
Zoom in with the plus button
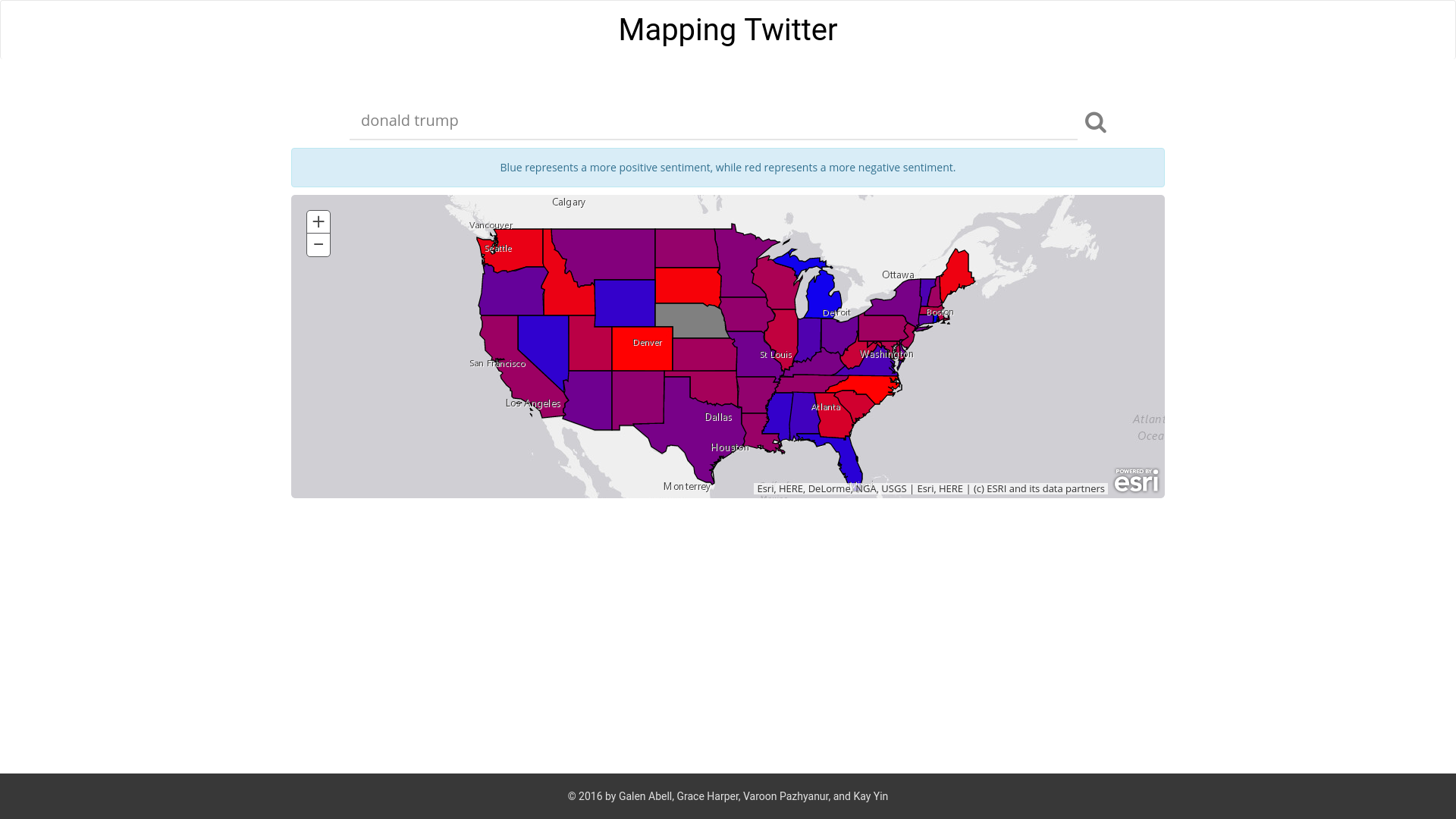tap(318, 221)
